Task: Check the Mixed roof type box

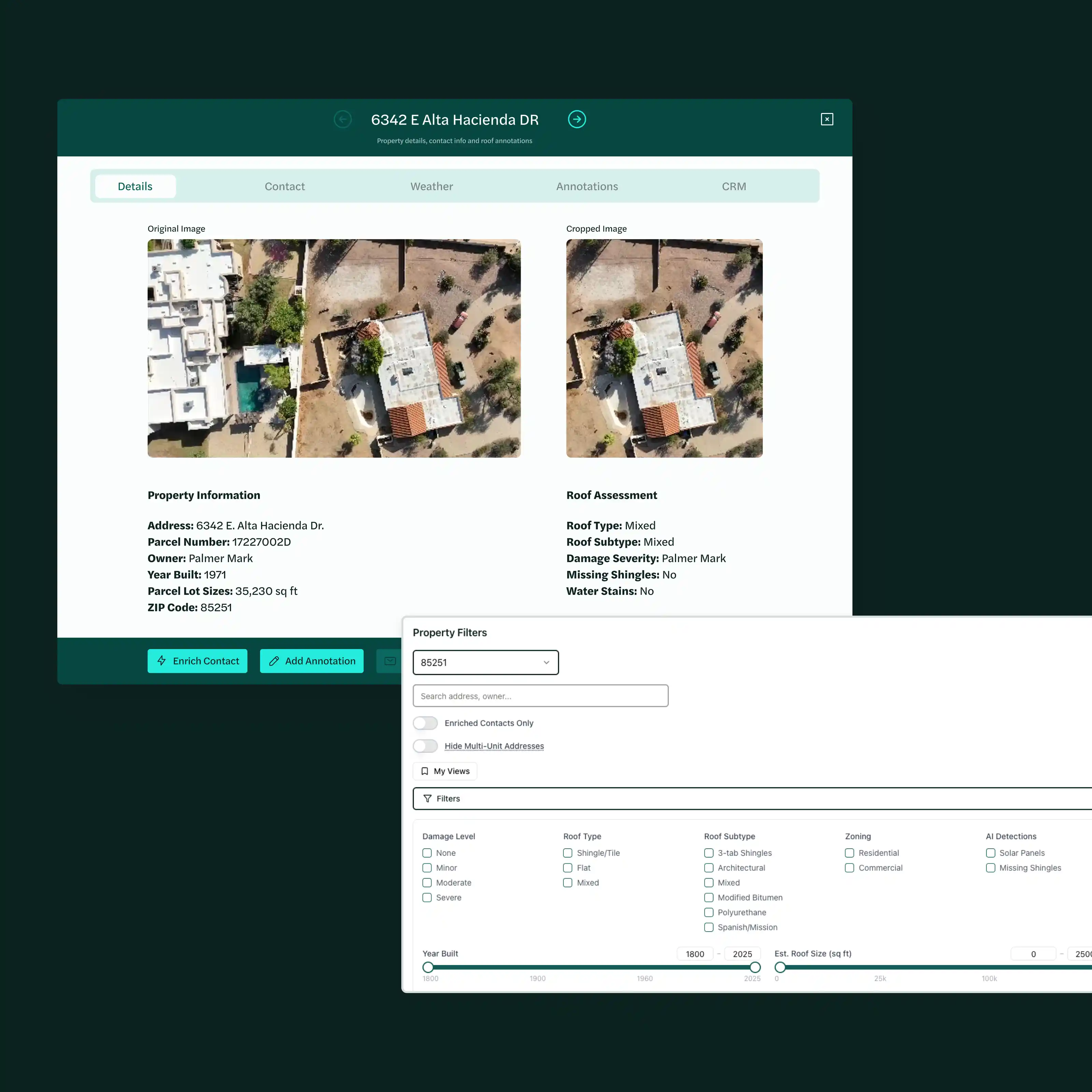Action: tap(567, 882)
